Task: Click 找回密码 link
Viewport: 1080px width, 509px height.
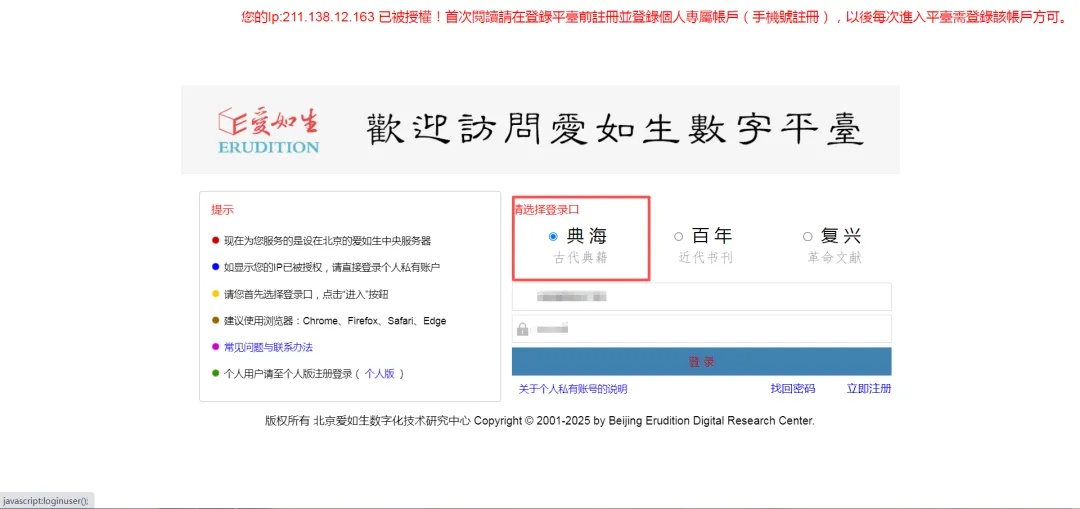Action: coord(793,389)
